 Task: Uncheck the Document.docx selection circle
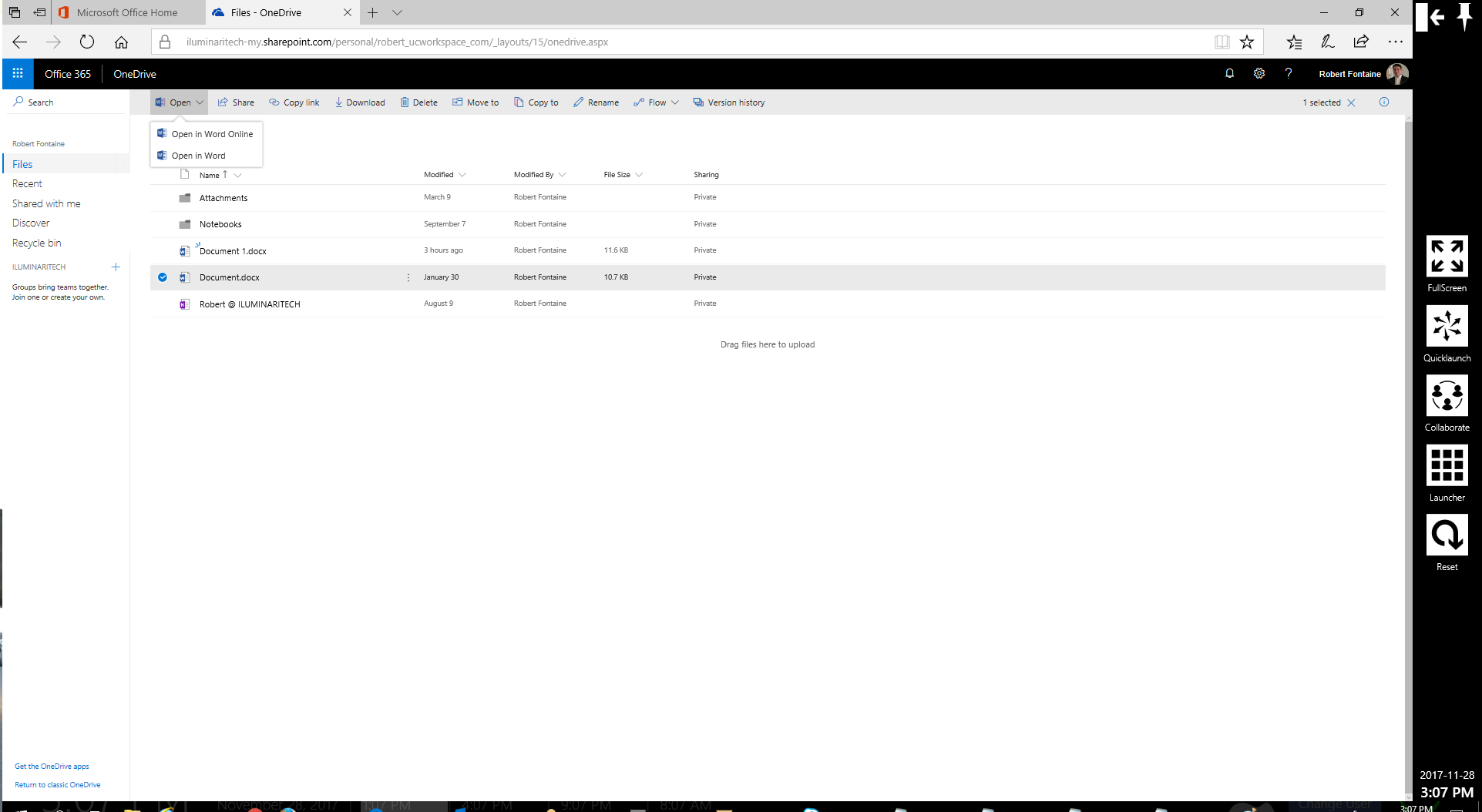(163, 277)
